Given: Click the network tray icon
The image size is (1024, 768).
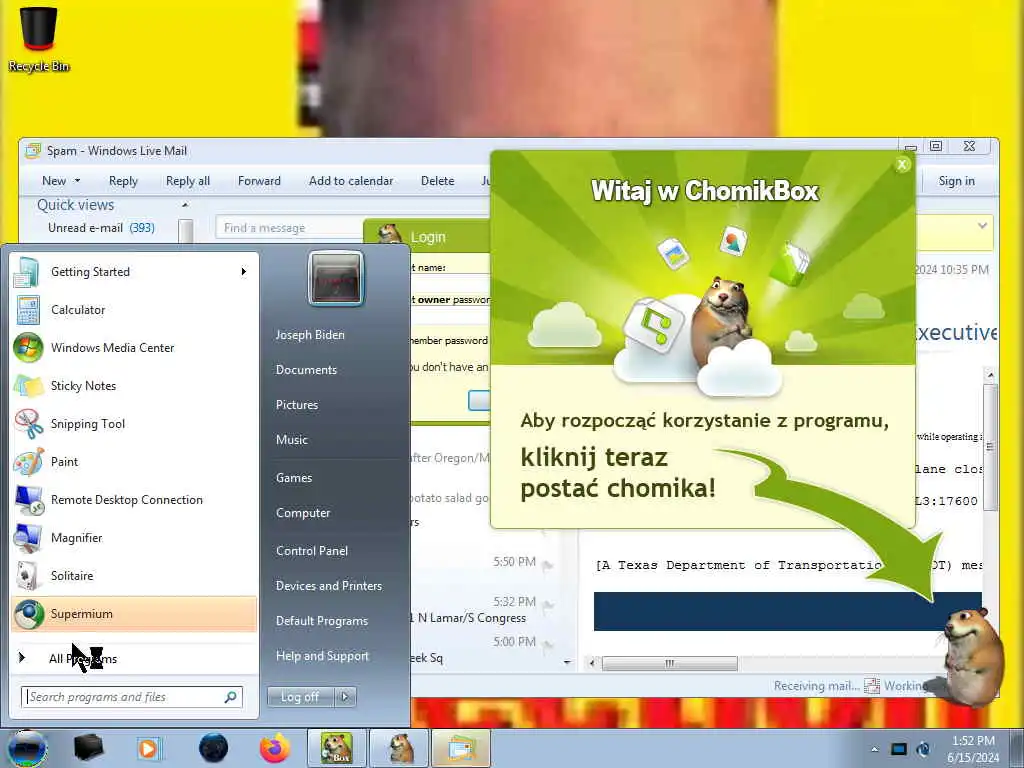Looking at the screenshot, I should [x=899, y=749].
